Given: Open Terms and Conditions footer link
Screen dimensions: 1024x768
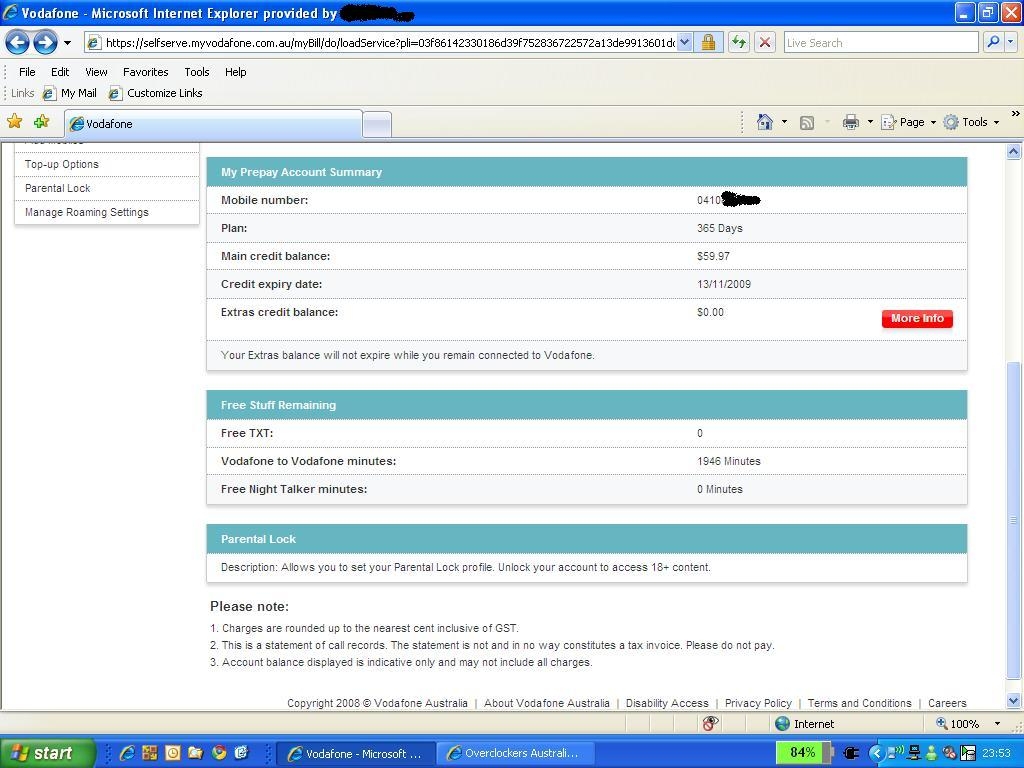Looking at the screenshot, I should pos(859,703).
